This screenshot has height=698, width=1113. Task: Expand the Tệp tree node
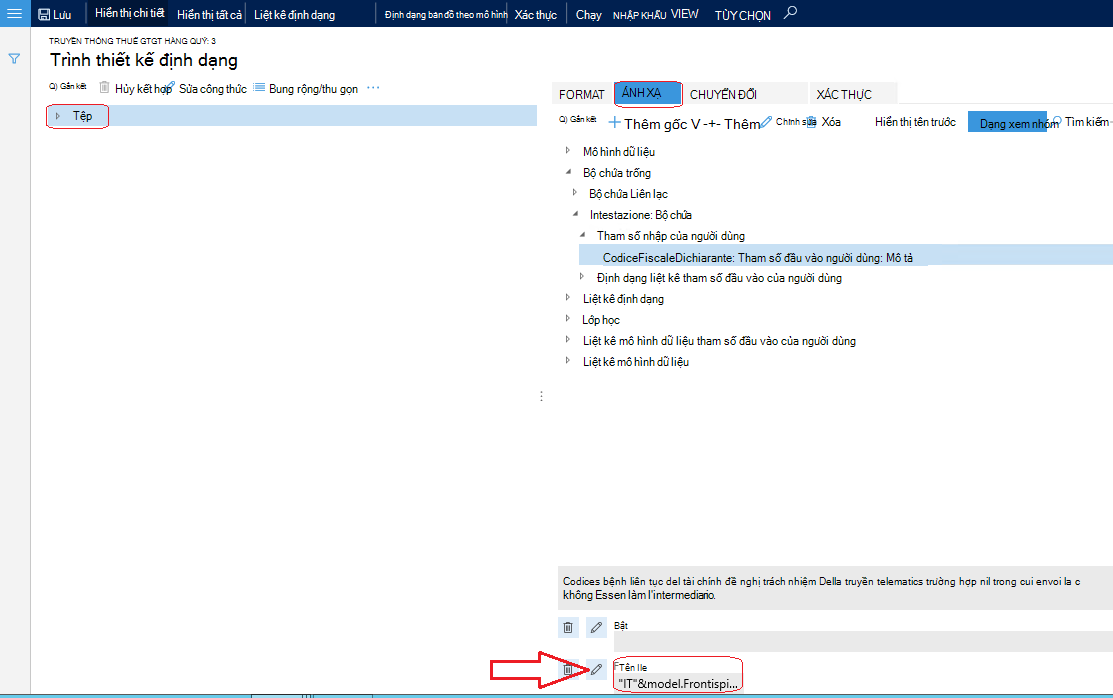(58, 116)
